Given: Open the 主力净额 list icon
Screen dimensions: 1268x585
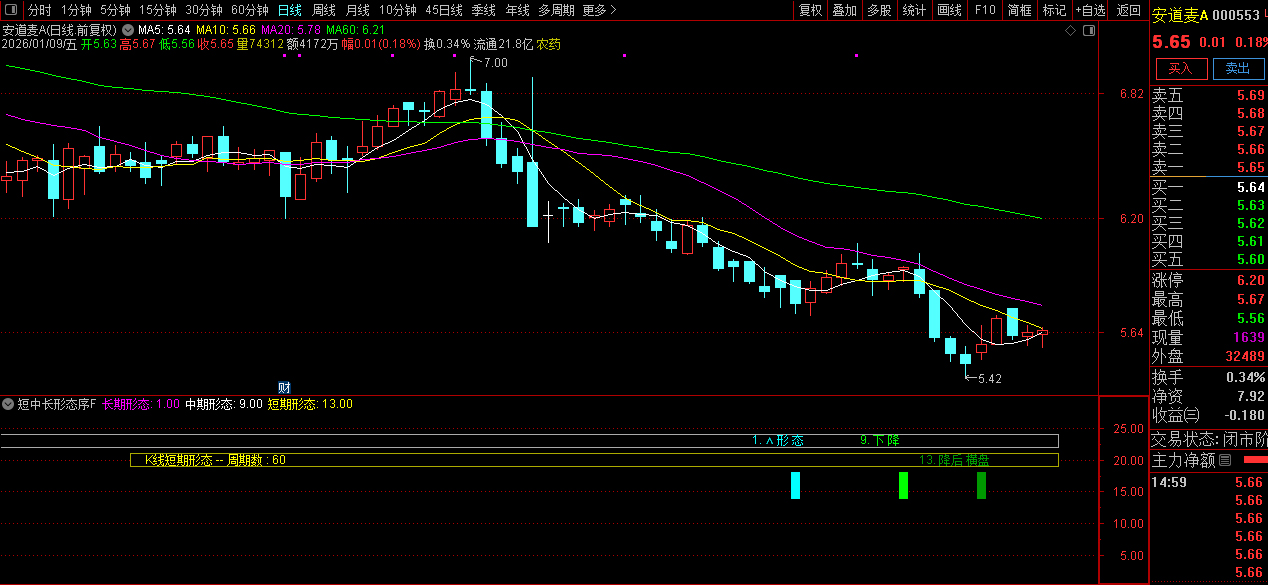Looking at the screenshot, I should tap(1224, 461).
